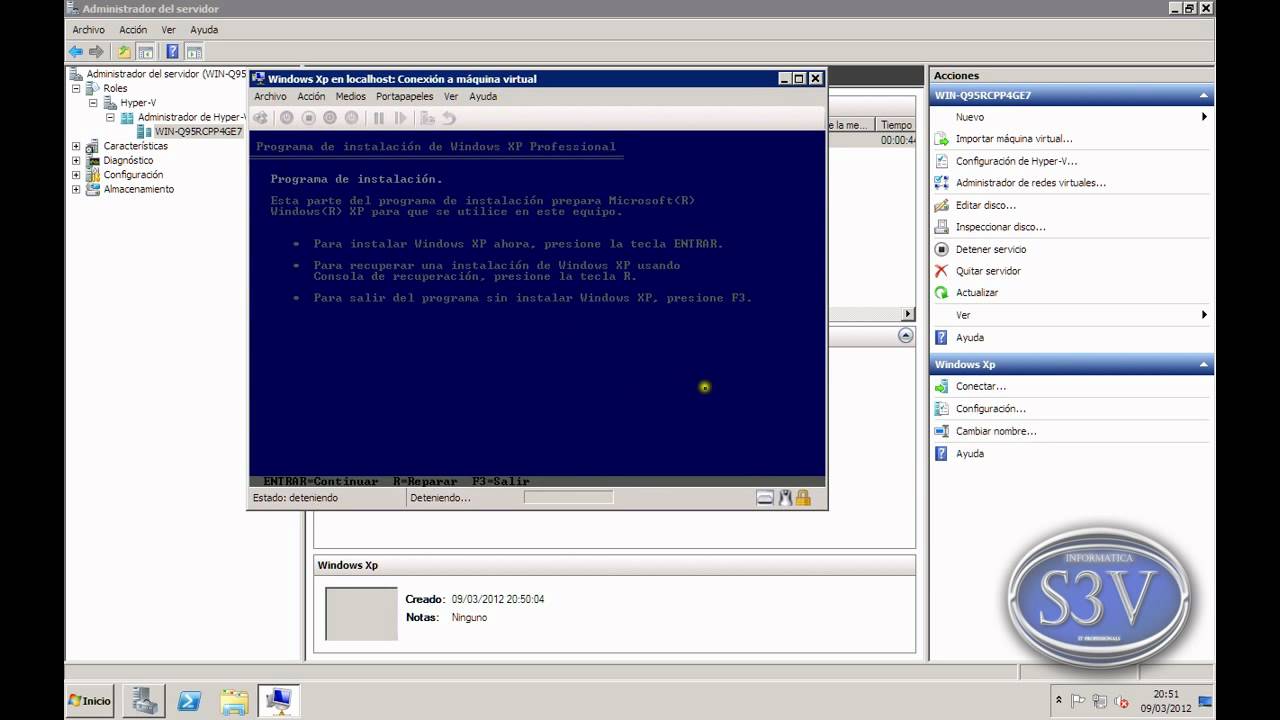Click the Ctrl+Alt+Del icon in VM toolbar
The width and height of the screenshot is (1280, 720).
261,118
